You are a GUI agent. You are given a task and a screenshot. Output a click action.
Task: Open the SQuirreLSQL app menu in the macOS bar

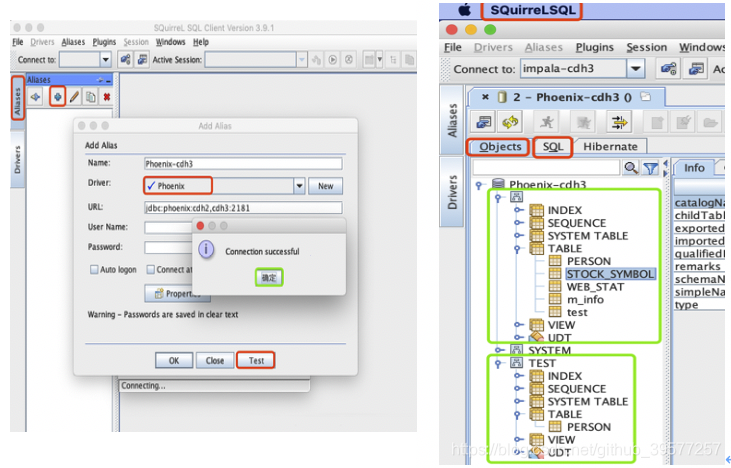pos(532,10)
